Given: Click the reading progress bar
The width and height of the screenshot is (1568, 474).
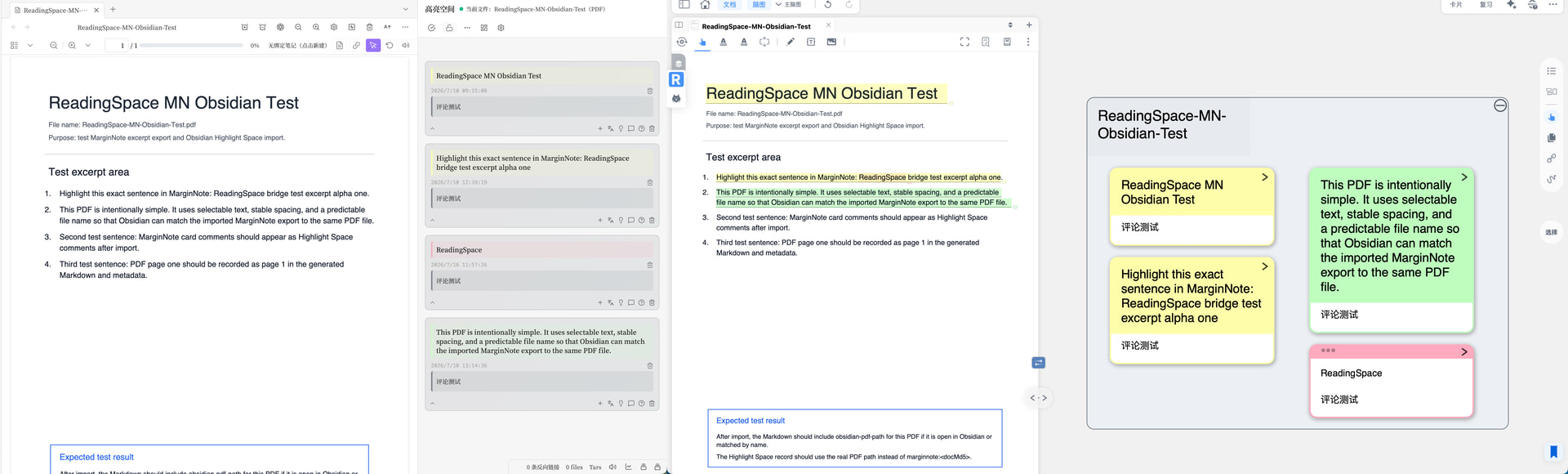Looking at the screenshot, I should [193, 46].
